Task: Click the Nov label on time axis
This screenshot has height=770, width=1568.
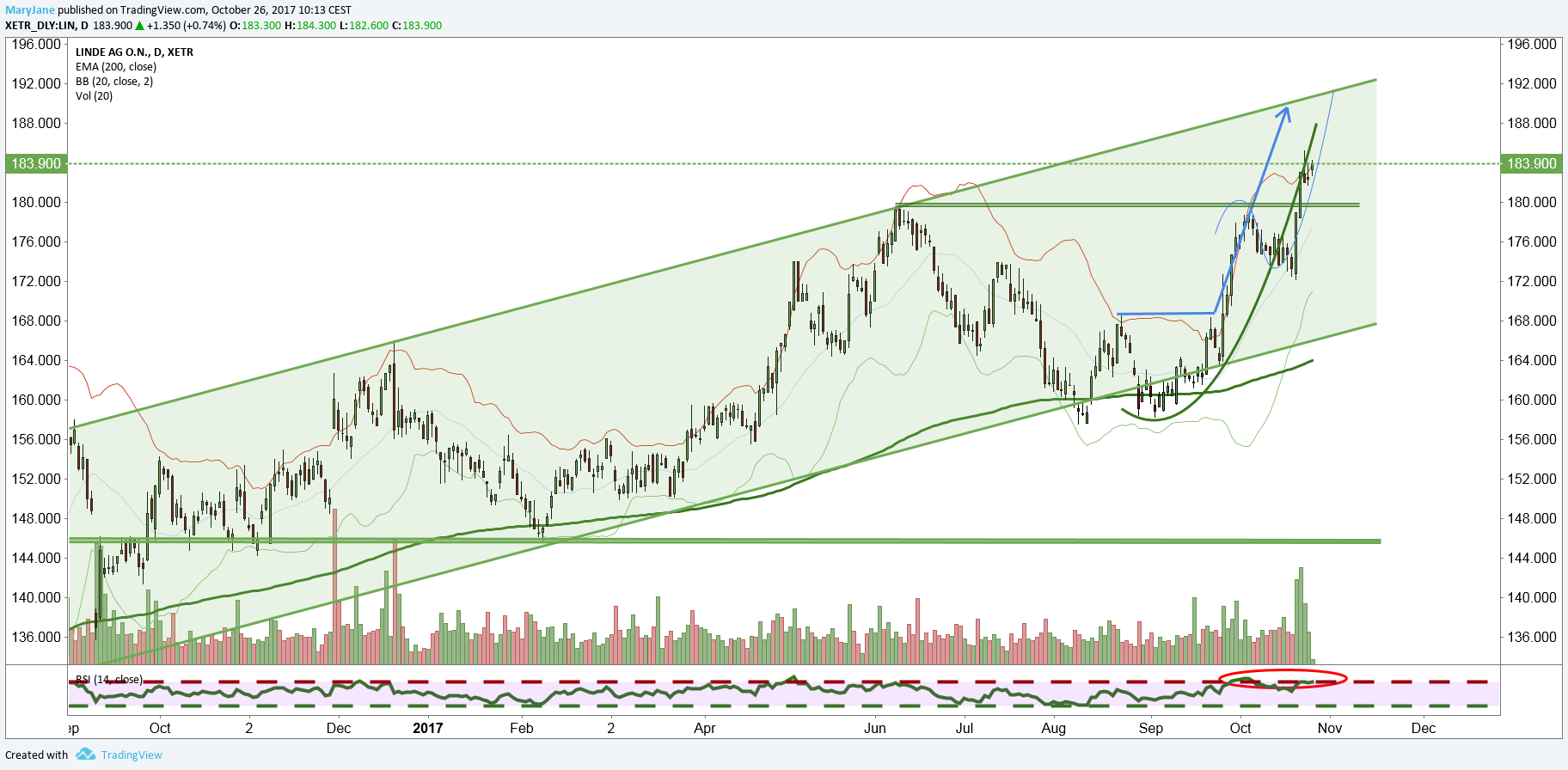Action: [1330, 729]
